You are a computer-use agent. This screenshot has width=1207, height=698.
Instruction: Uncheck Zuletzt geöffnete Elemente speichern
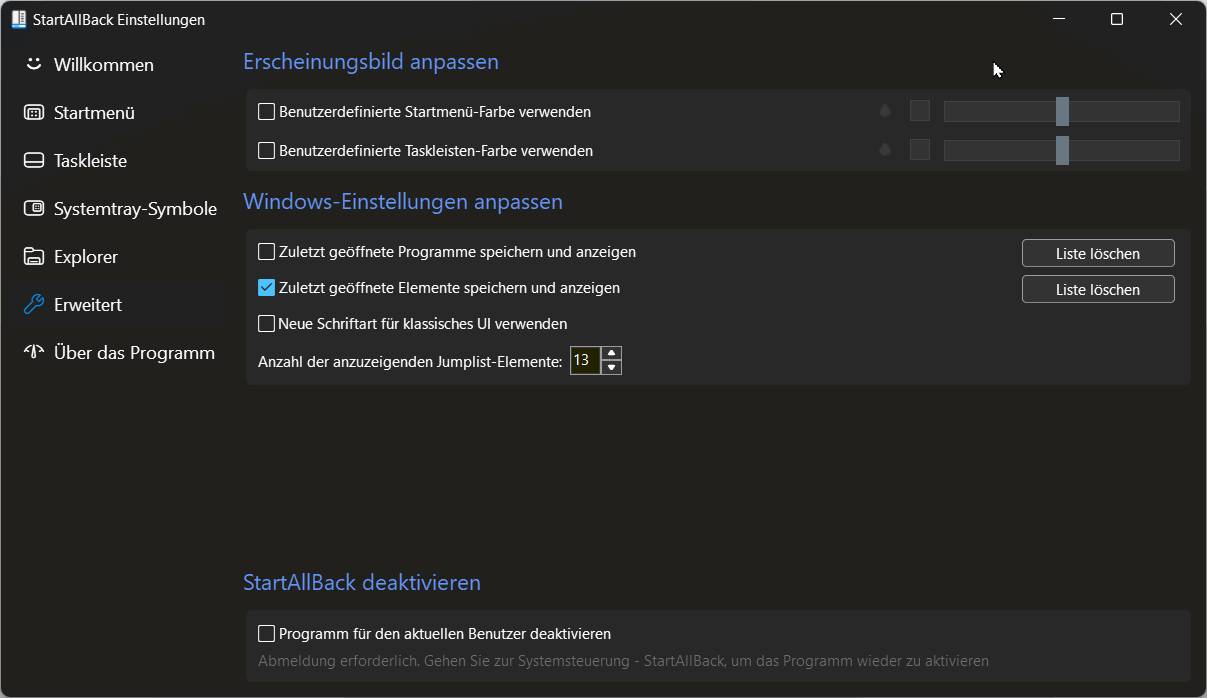click(x=267, y=288)
